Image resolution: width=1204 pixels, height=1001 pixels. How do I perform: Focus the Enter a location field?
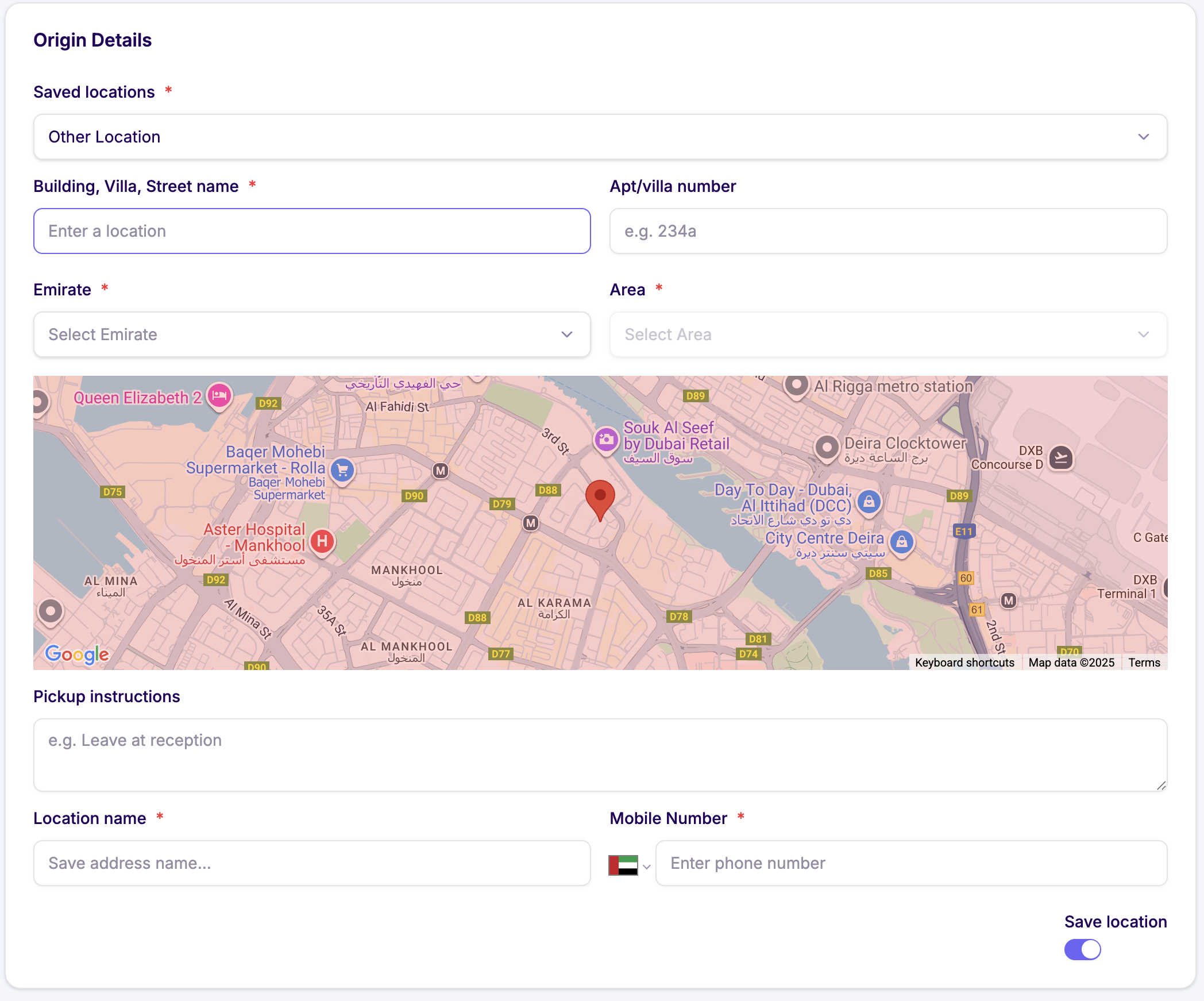click(x=311, y=231)
